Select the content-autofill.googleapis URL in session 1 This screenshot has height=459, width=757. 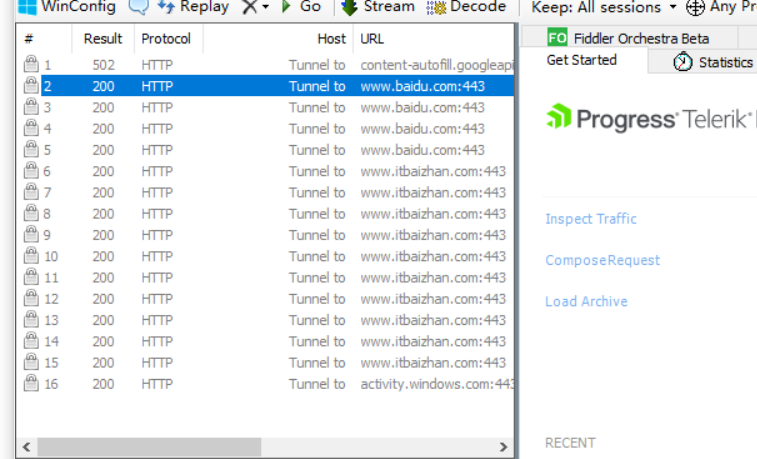pos(437,65)
